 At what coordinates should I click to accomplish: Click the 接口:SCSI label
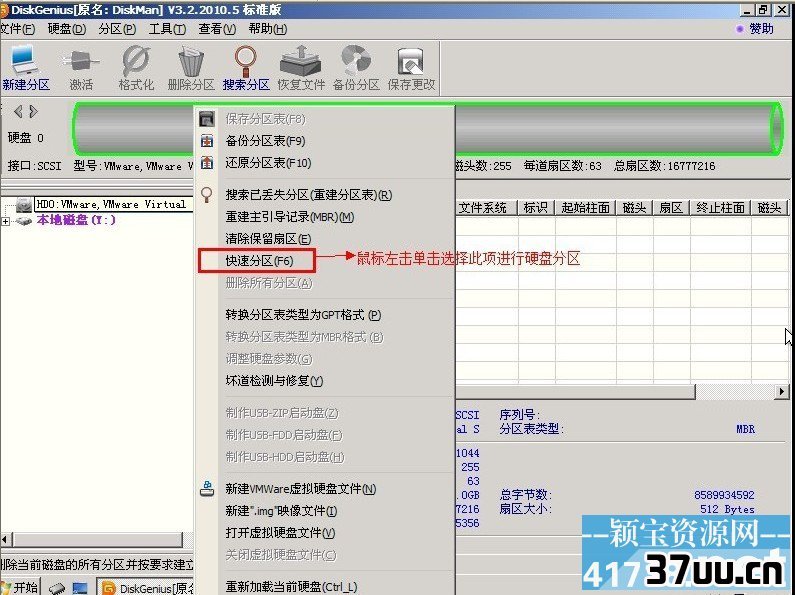[34, 166]
